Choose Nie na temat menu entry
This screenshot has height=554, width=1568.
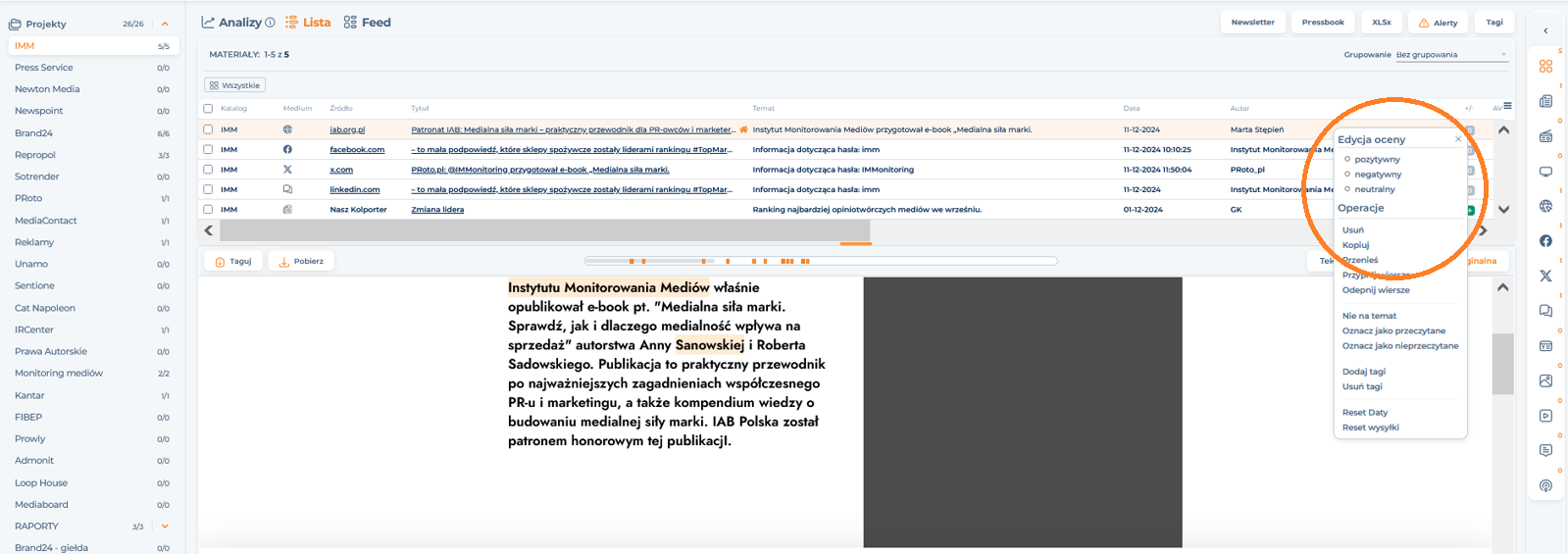point(1369,316)
